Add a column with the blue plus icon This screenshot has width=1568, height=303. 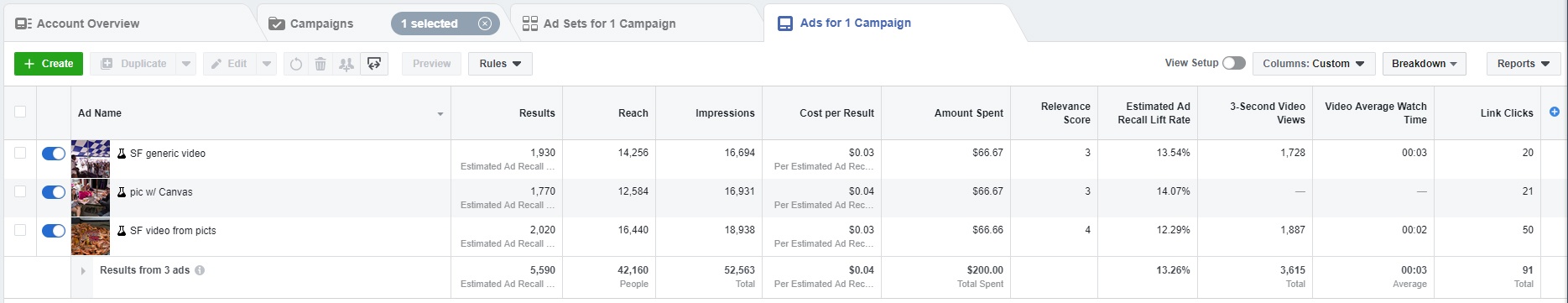click(1555, 112)
